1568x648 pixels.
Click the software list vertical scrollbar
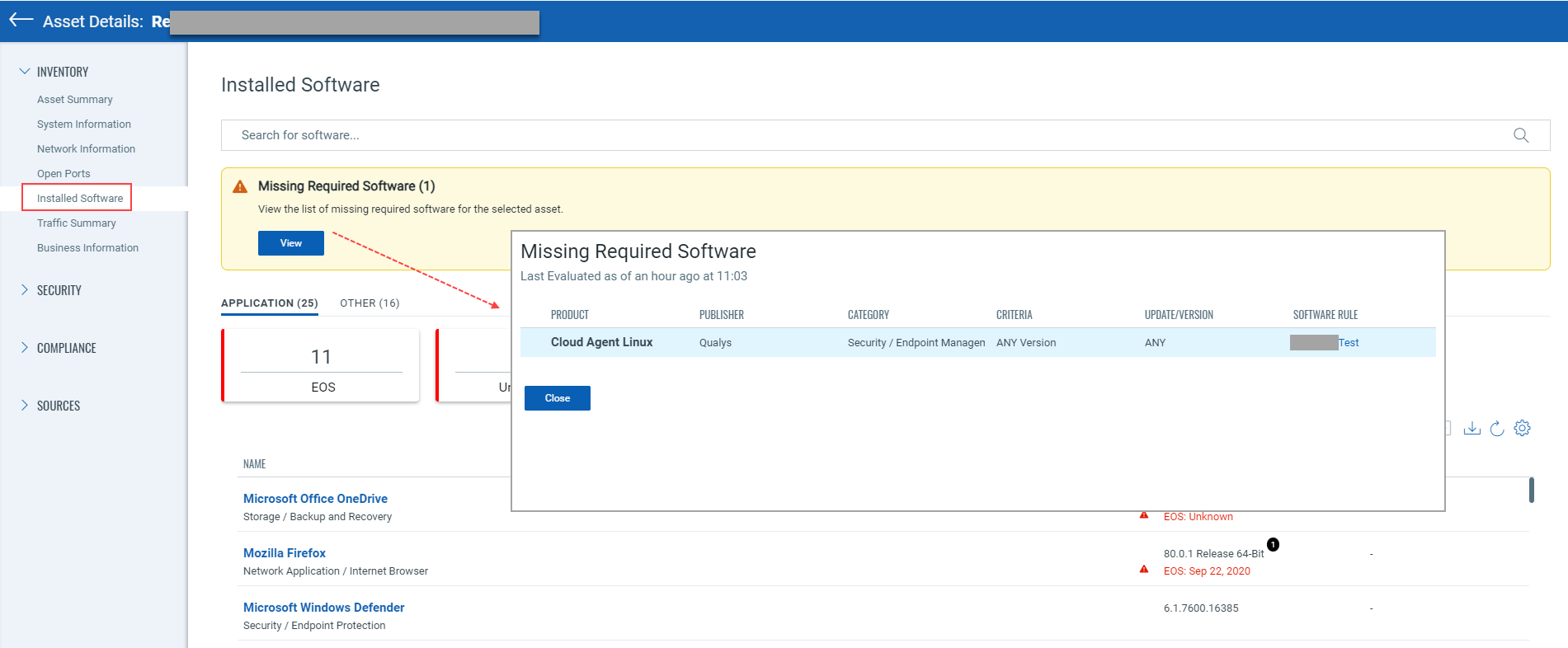tap(1532, 490)
